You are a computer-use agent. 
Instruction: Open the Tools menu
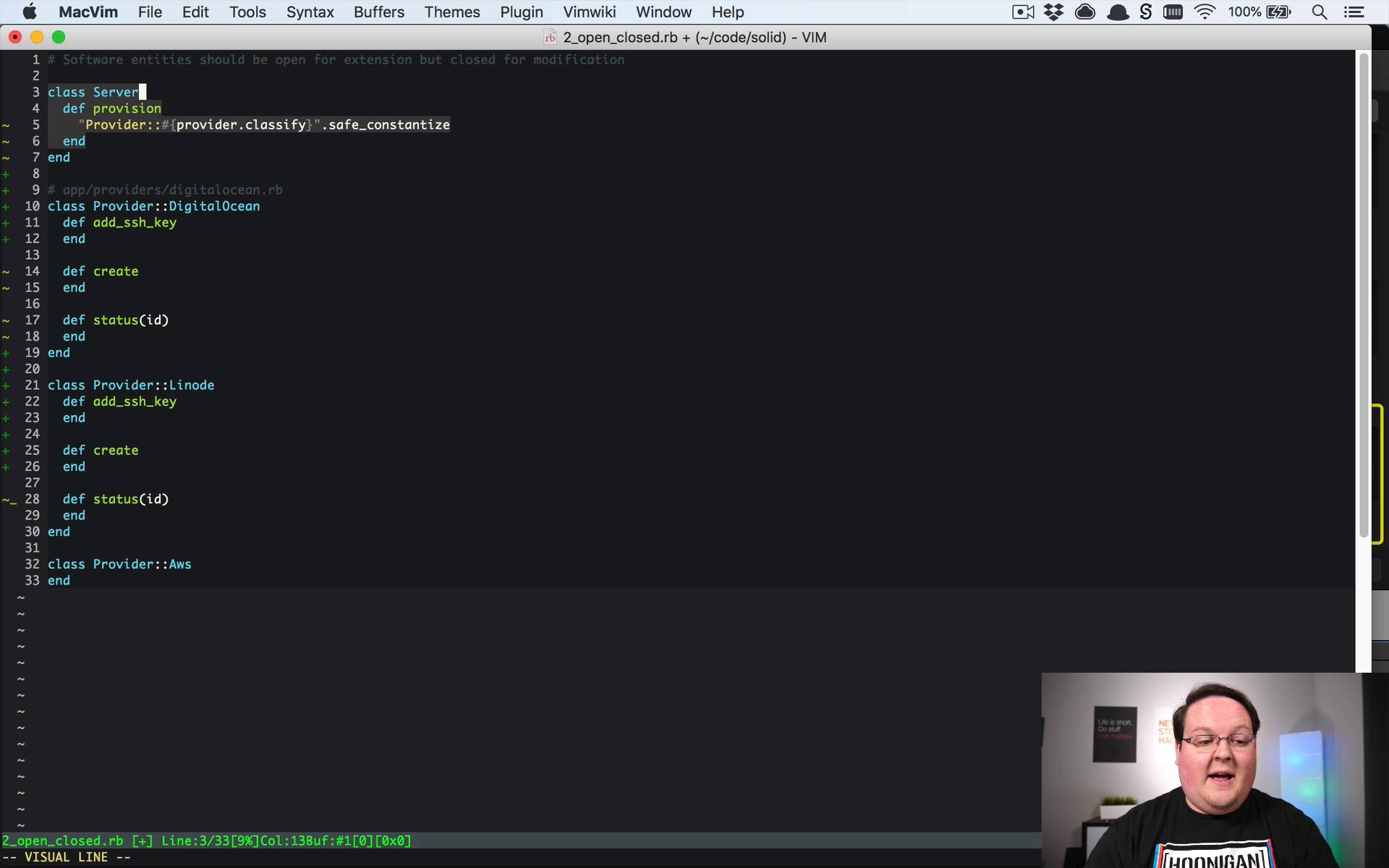[247, 12]
